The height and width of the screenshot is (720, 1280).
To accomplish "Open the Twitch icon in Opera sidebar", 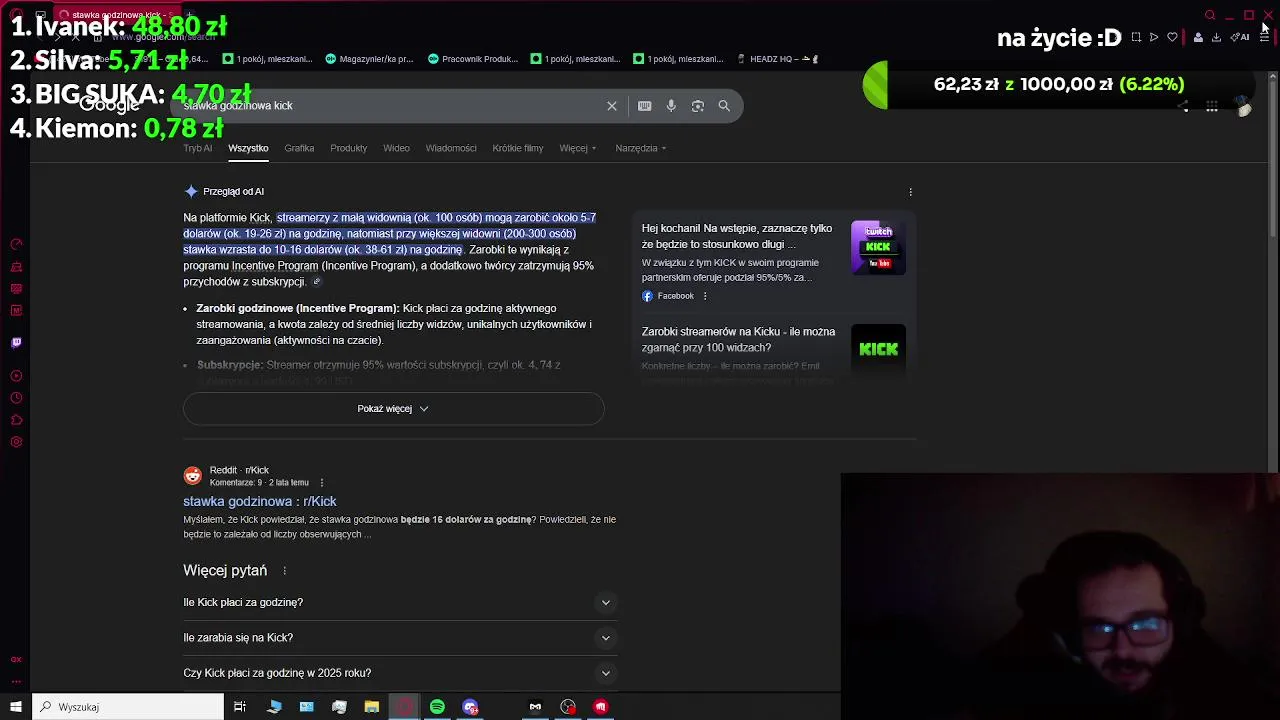I will pos(16,342).
